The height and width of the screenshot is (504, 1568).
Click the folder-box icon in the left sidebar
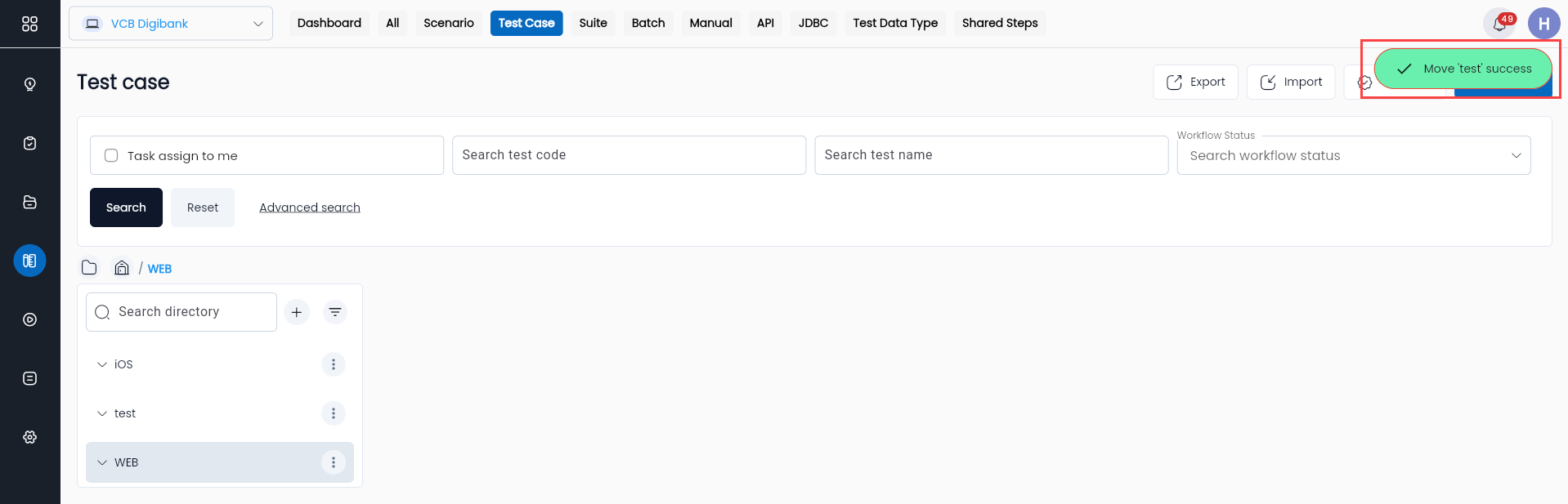pos(30,202)
